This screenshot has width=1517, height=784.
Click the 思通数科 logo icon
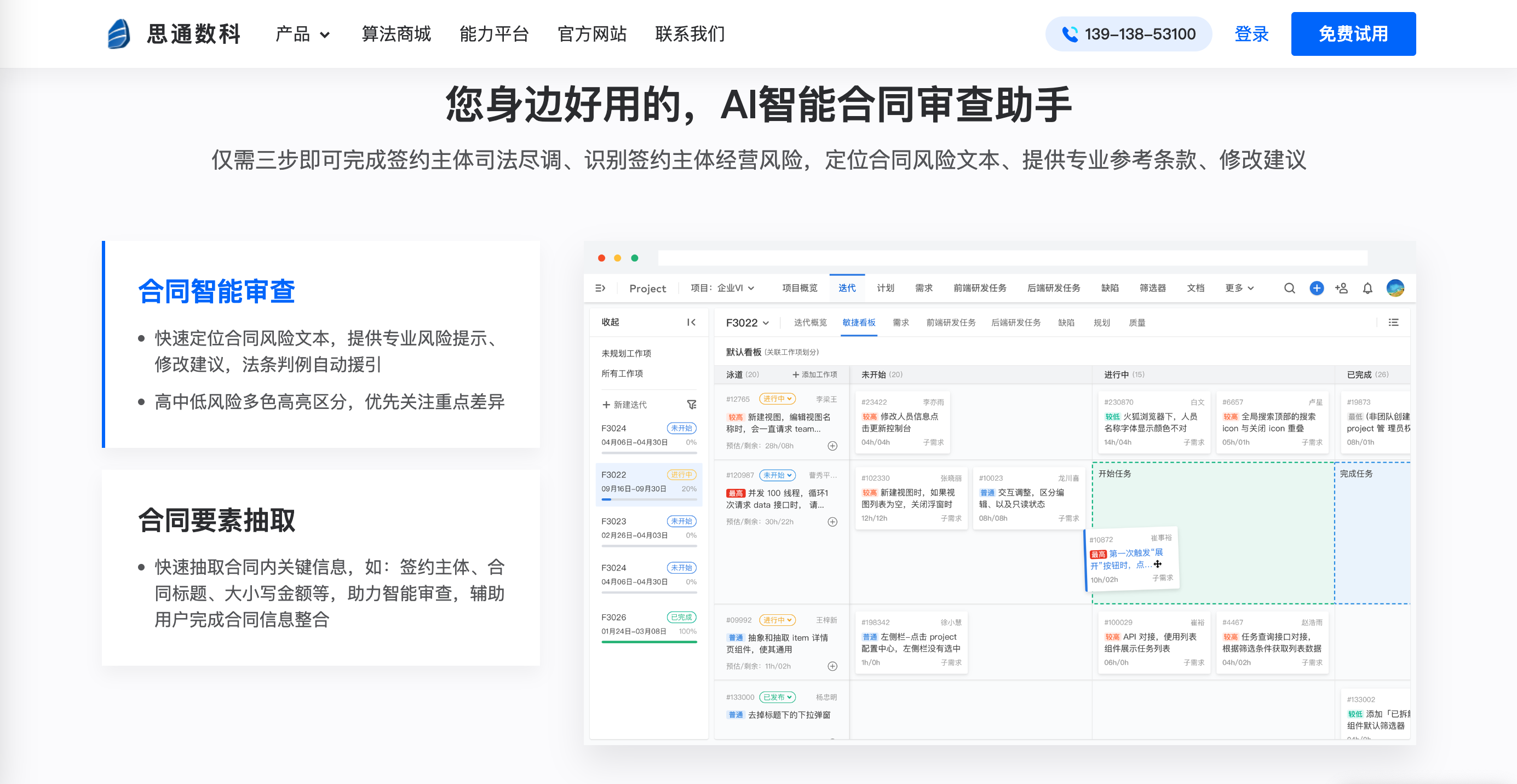(118, 34)
